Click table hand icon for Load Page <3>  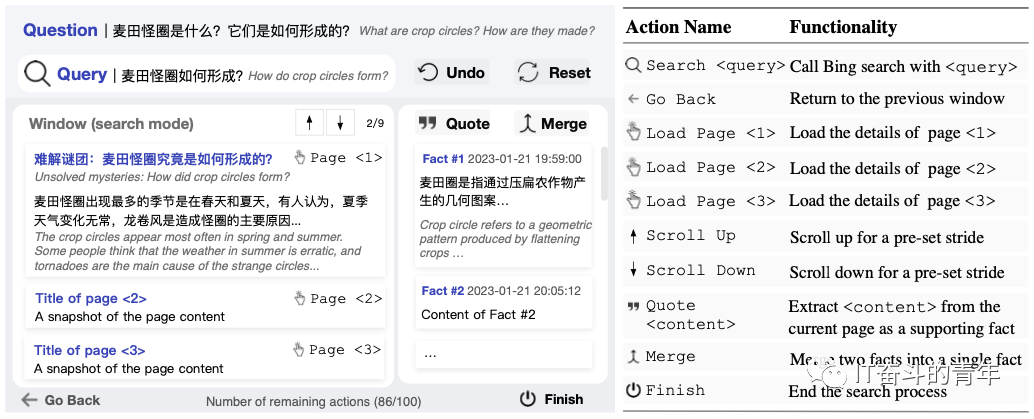[x=633, y=200]
